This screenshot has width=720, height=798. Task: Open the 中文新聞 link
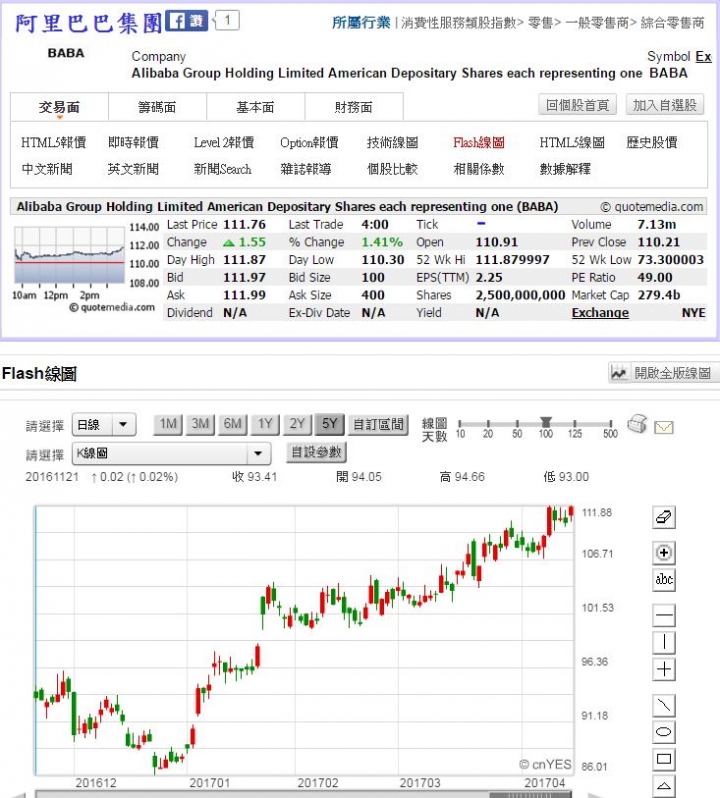point(47,169)
